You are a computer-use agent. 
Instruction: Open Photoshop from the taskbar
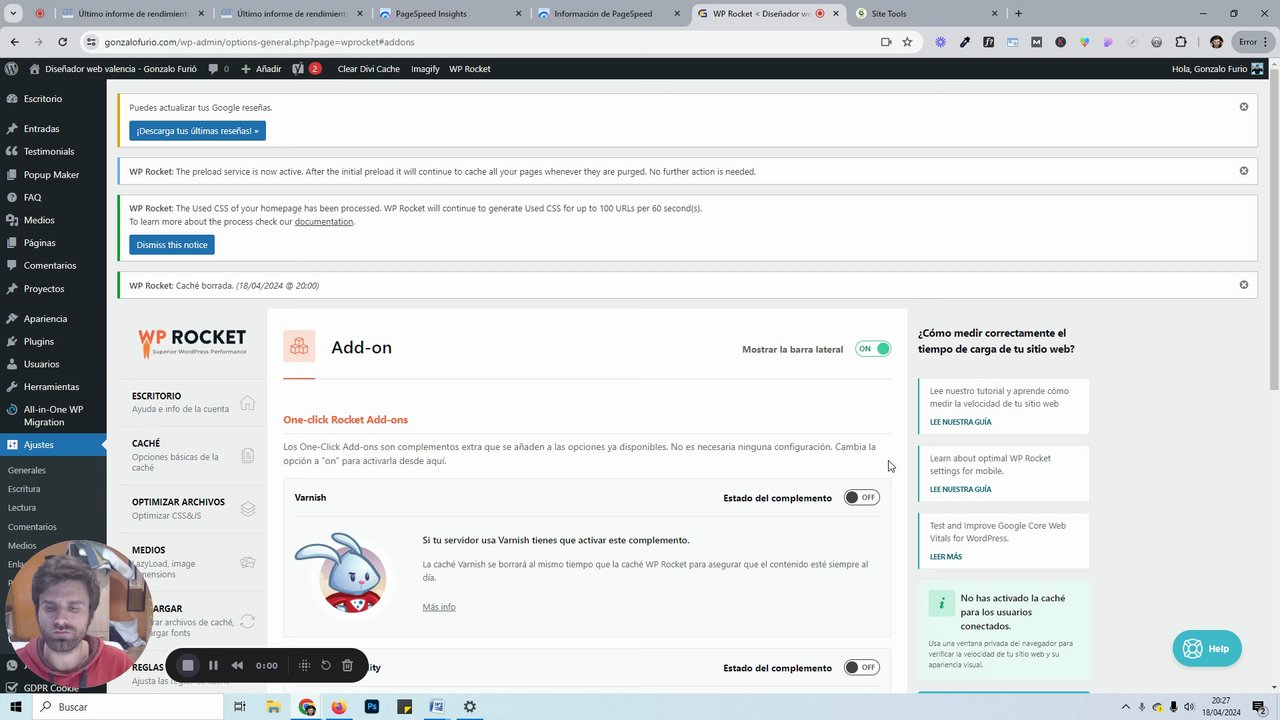pos(371,707)
